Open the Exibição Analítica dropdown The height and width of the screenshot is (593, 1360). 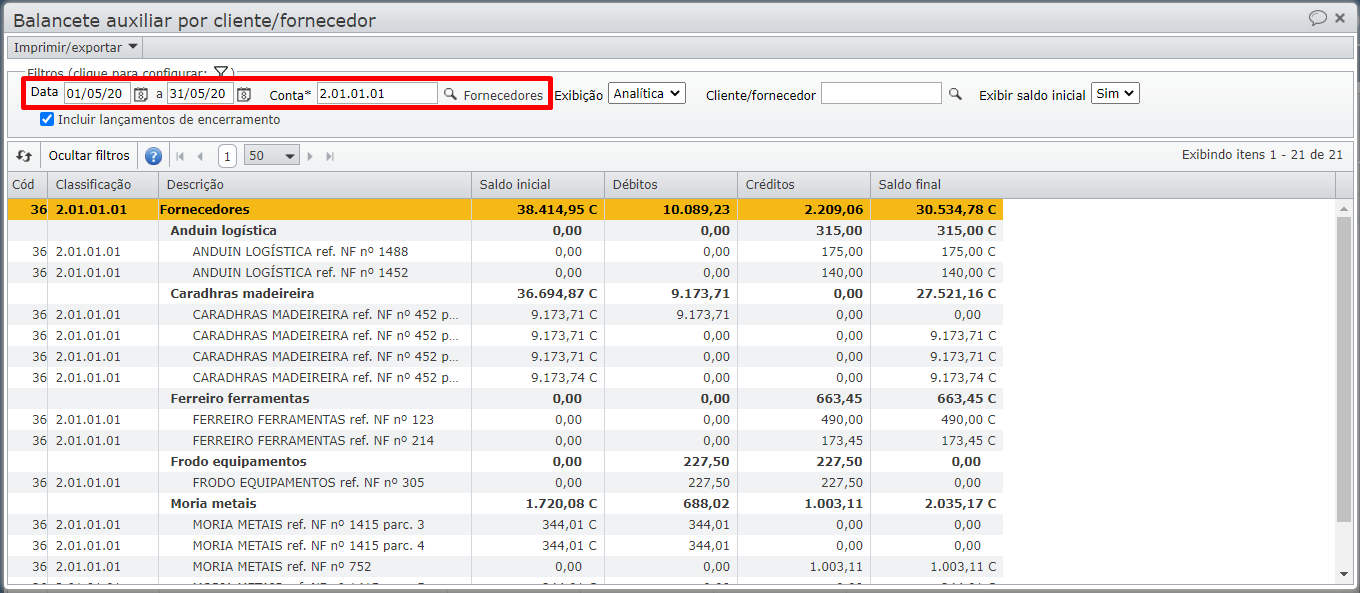coord(646,93)
